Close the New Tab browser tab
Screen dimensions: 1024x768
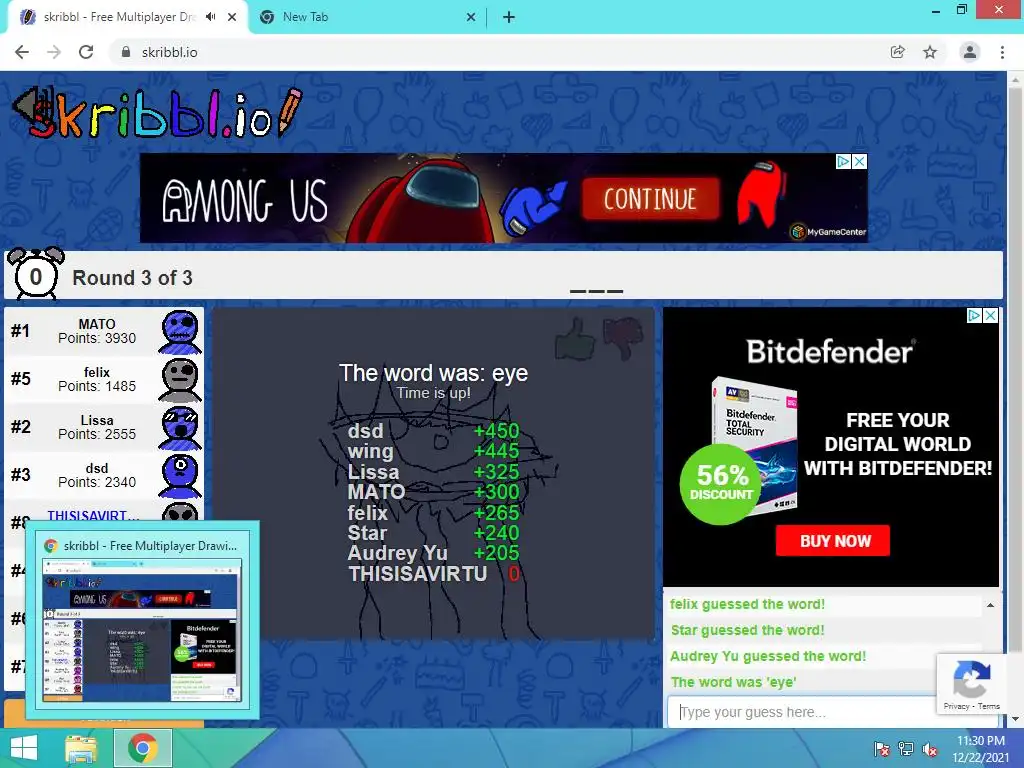[x=471, y=17]
